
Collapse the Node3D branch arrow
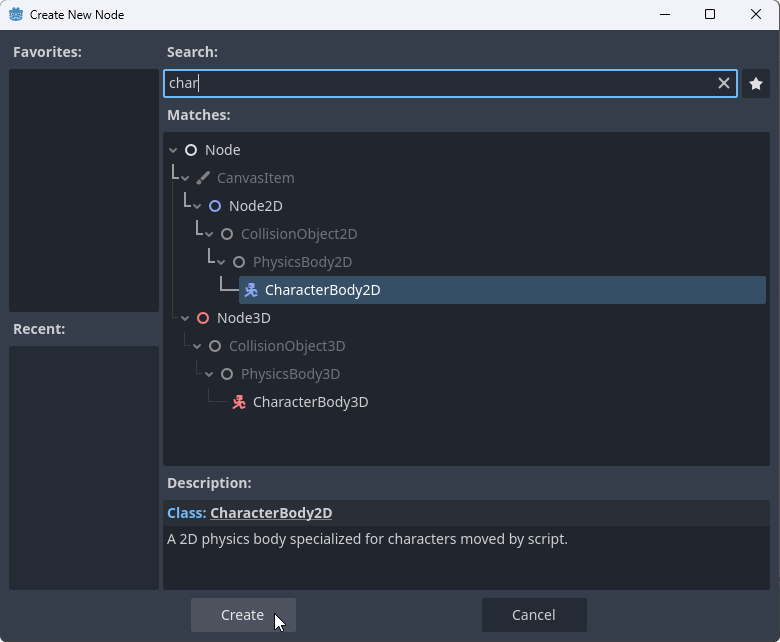[186, 318]
